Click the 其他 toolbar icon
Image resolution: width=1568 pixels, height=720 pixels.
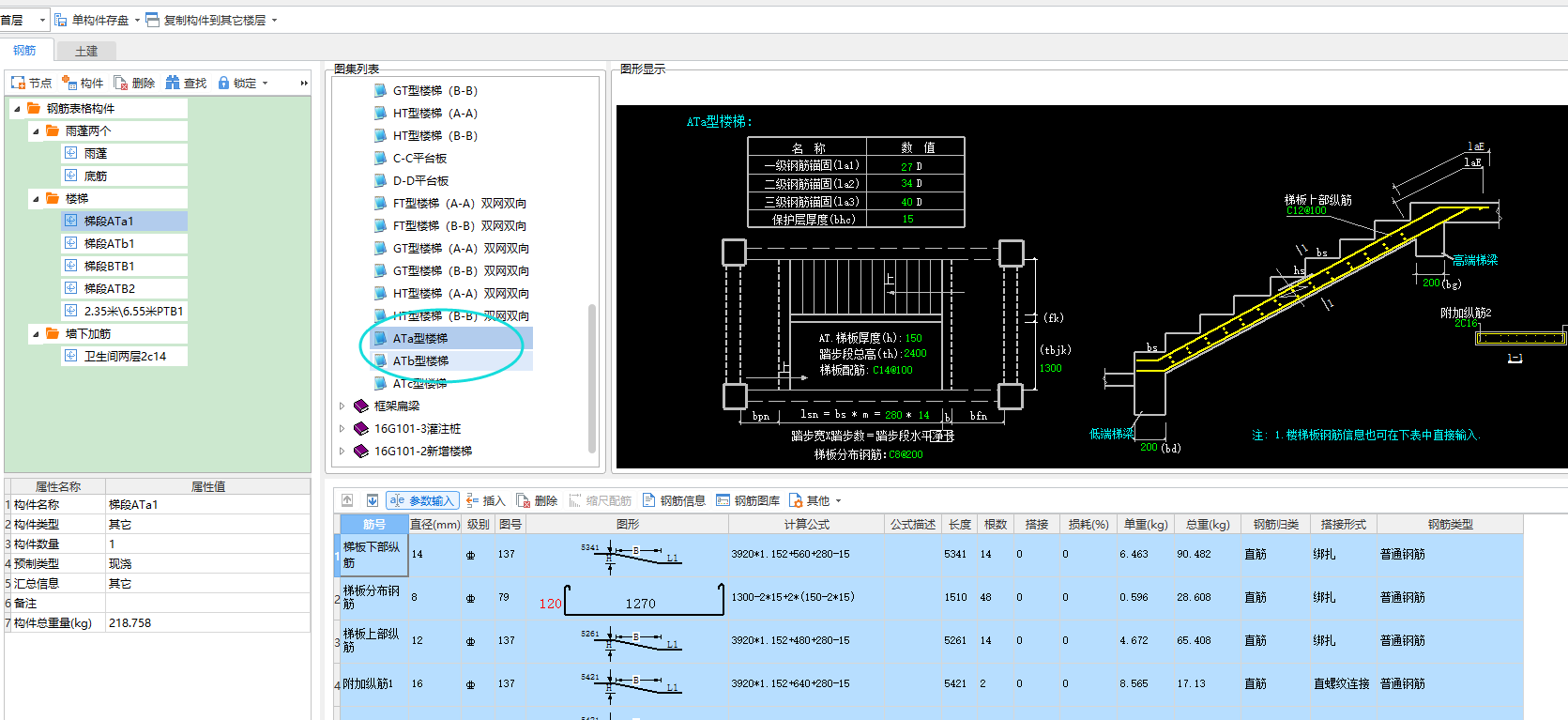796,500
